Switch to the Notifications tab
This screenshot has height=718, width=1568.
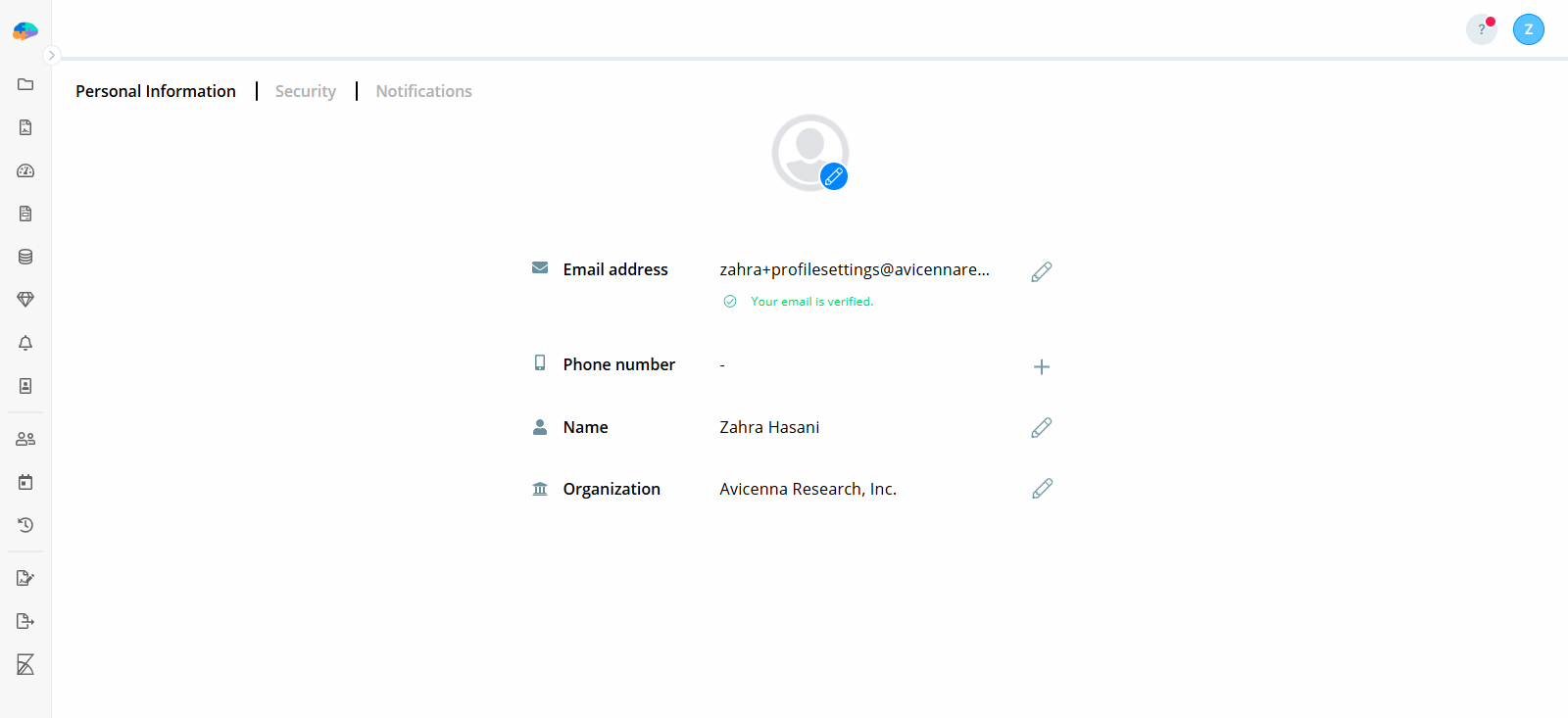tap(423, 91)
